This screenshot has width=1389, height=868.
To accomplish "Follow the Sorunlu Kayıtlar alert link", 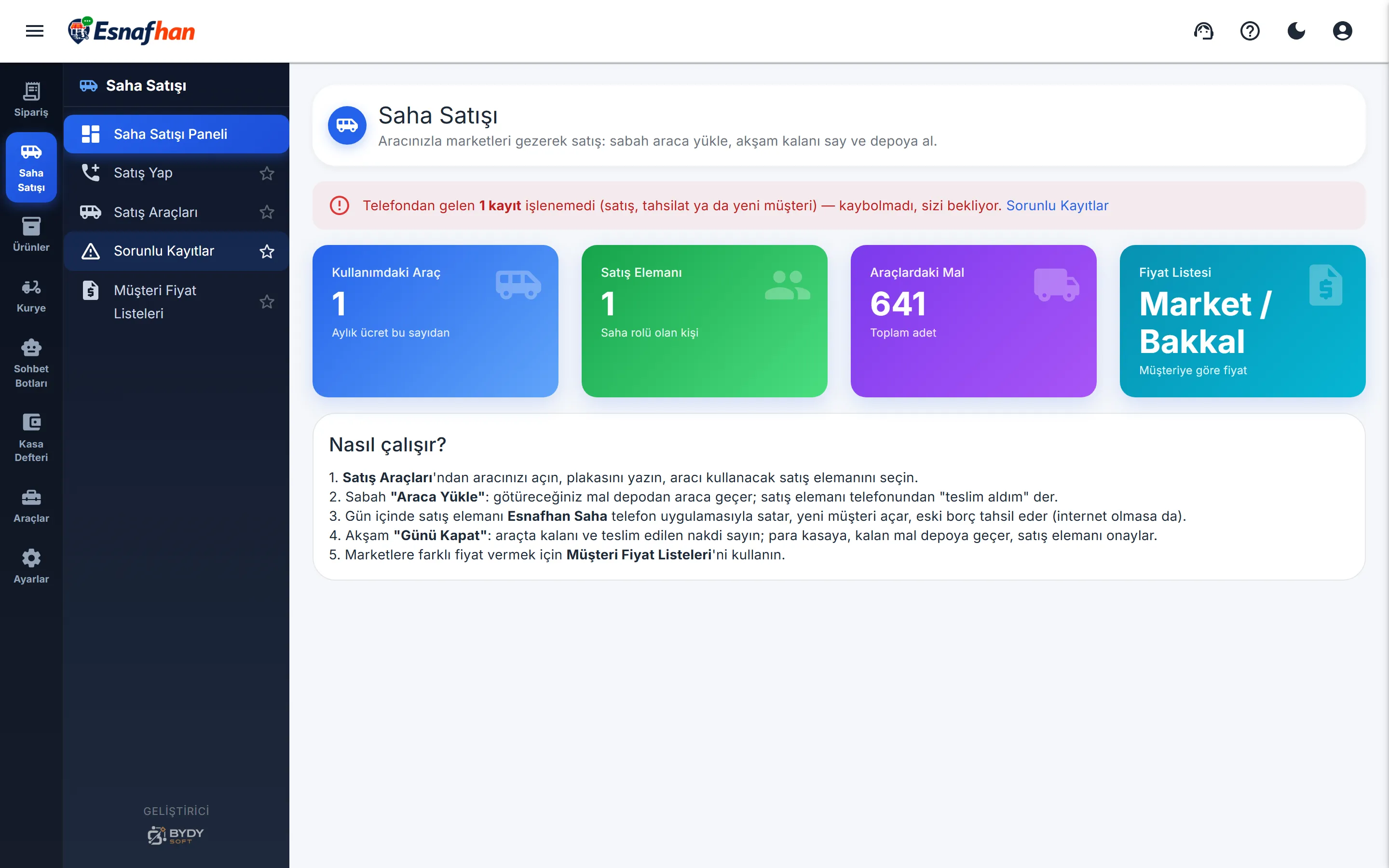I will [x=1057, y=205].
